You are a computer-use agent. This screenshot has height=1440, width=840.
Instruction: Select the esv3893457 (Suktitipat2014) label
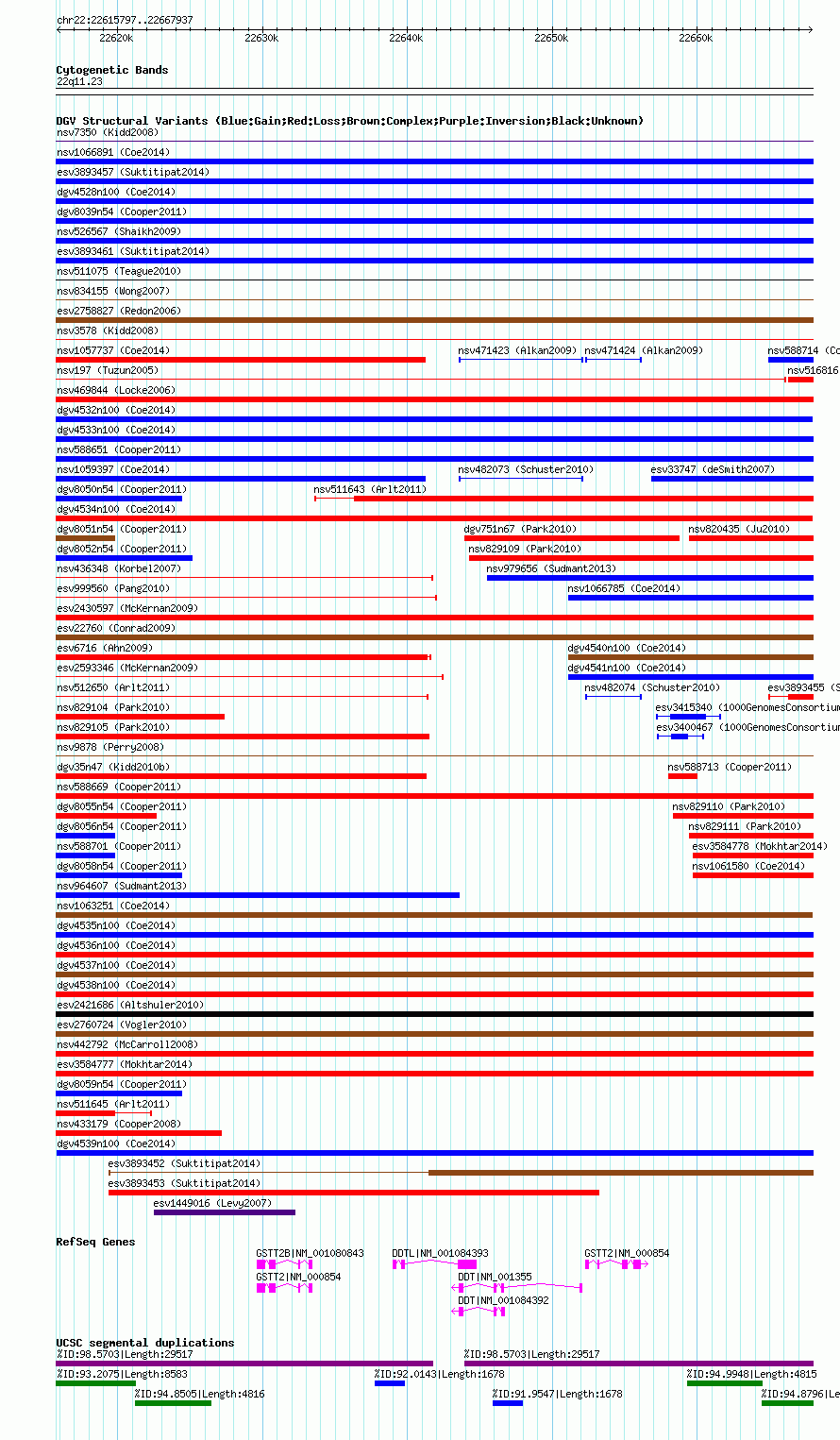point(133,172)
